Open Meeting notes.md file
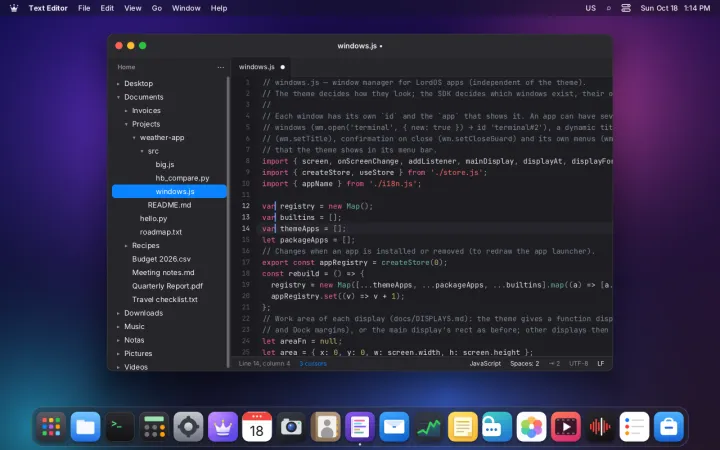Viewport: 720px width, 450px height. (169, 273)
